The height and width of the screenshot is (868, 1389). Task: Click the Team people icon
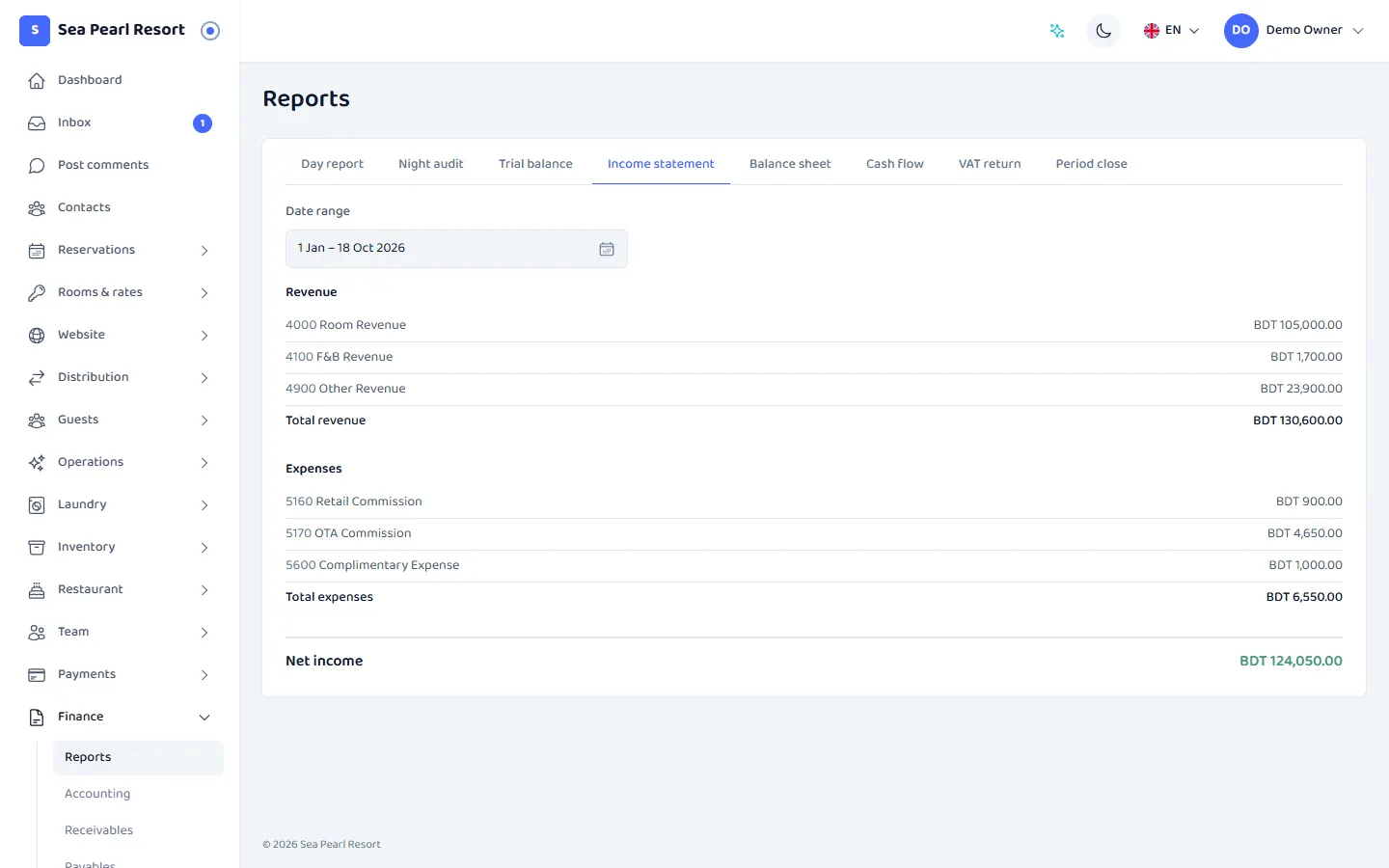(x=37, y=633)
